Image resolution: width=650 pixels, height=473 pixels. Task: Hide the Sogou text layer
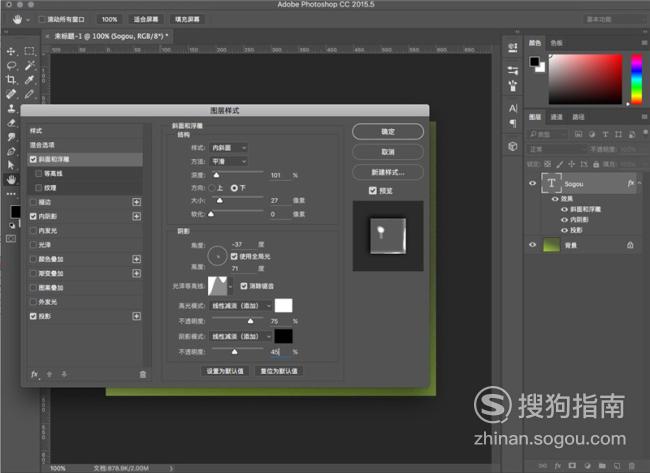point(533,183)
